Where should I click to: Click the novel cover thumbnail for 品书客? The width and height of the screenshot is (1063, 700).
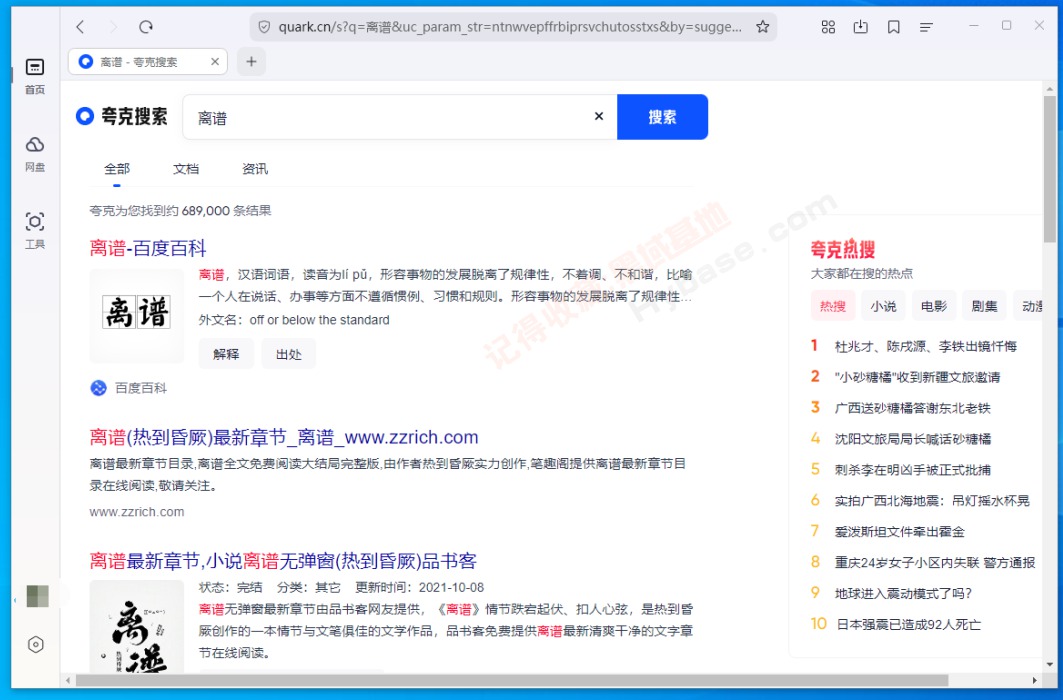tap(136, 626)
